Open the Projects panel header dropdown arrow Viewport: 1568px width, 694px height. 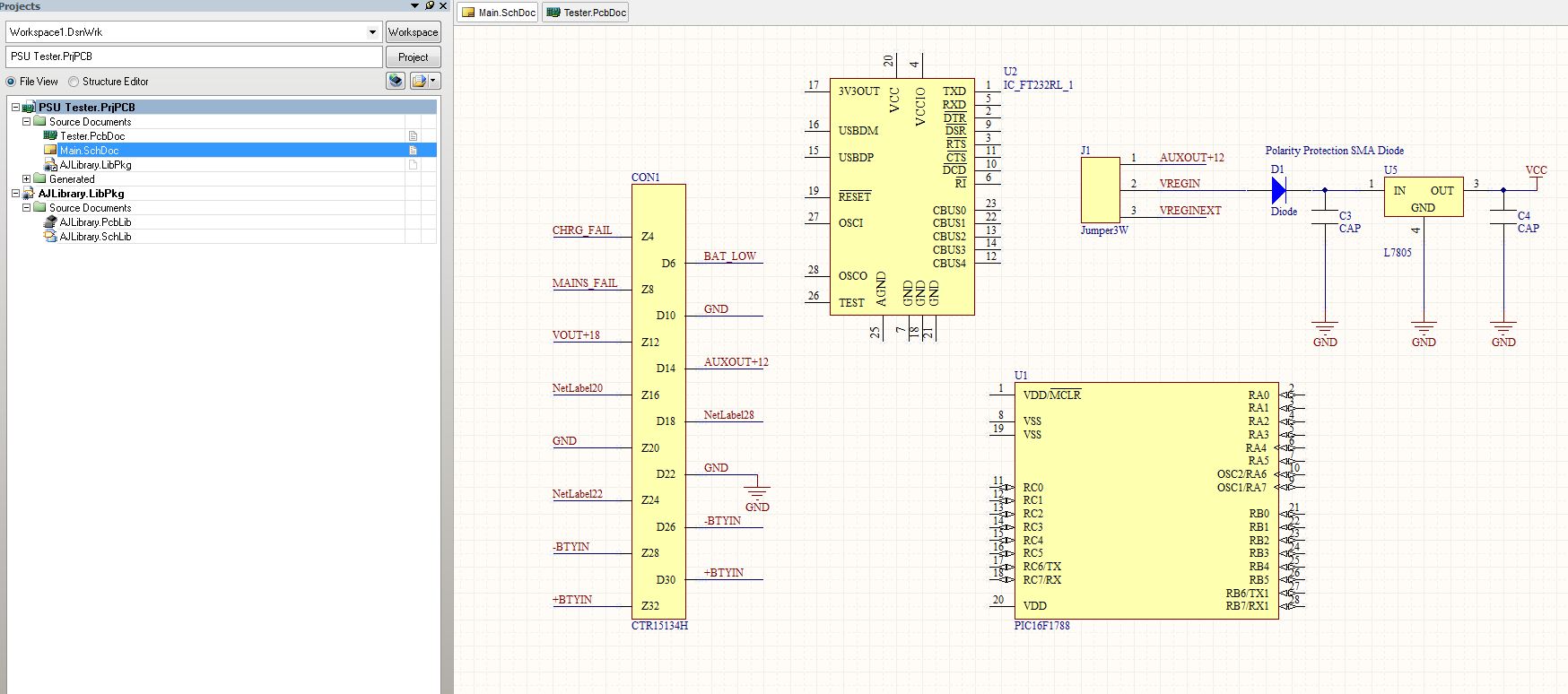414,5
